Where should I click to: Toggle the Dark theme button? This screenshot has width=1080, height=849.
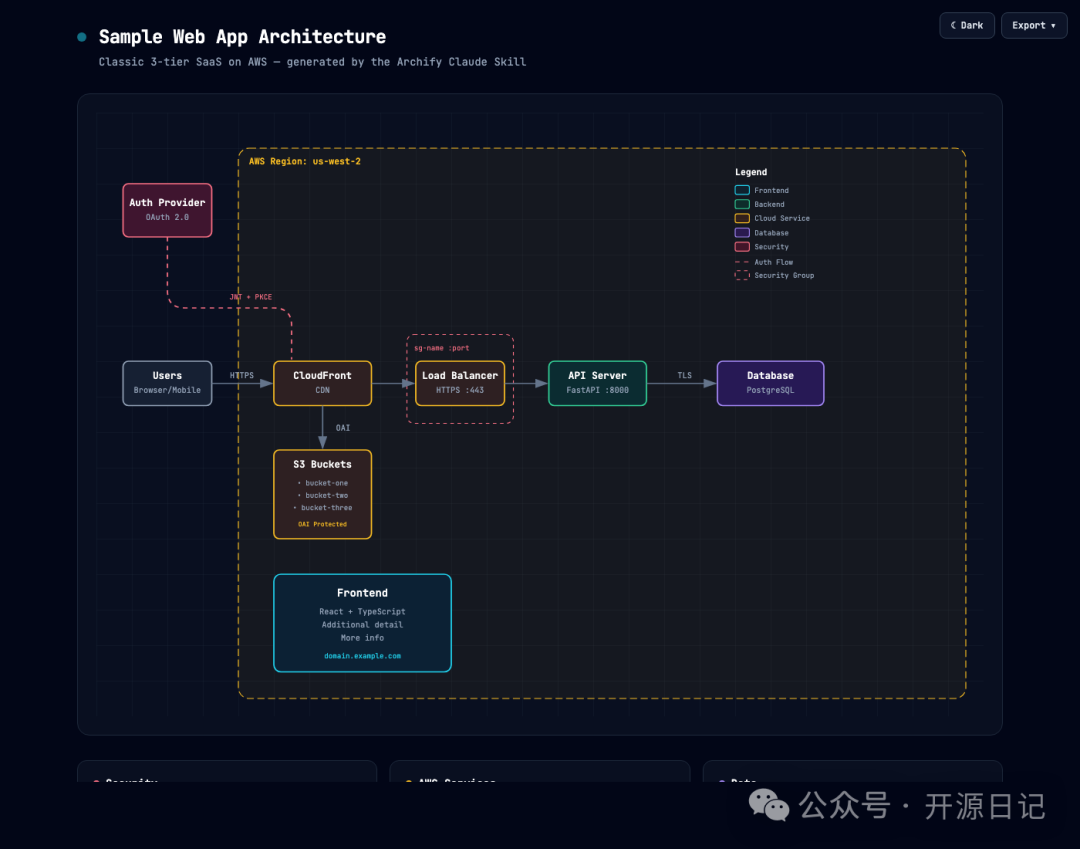click(966, 25)
